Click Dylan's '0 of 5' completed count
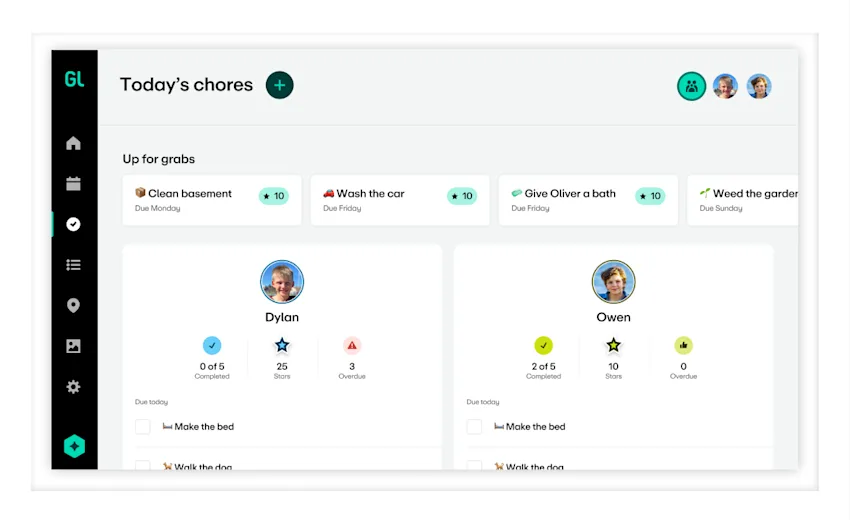 (212, 367)
